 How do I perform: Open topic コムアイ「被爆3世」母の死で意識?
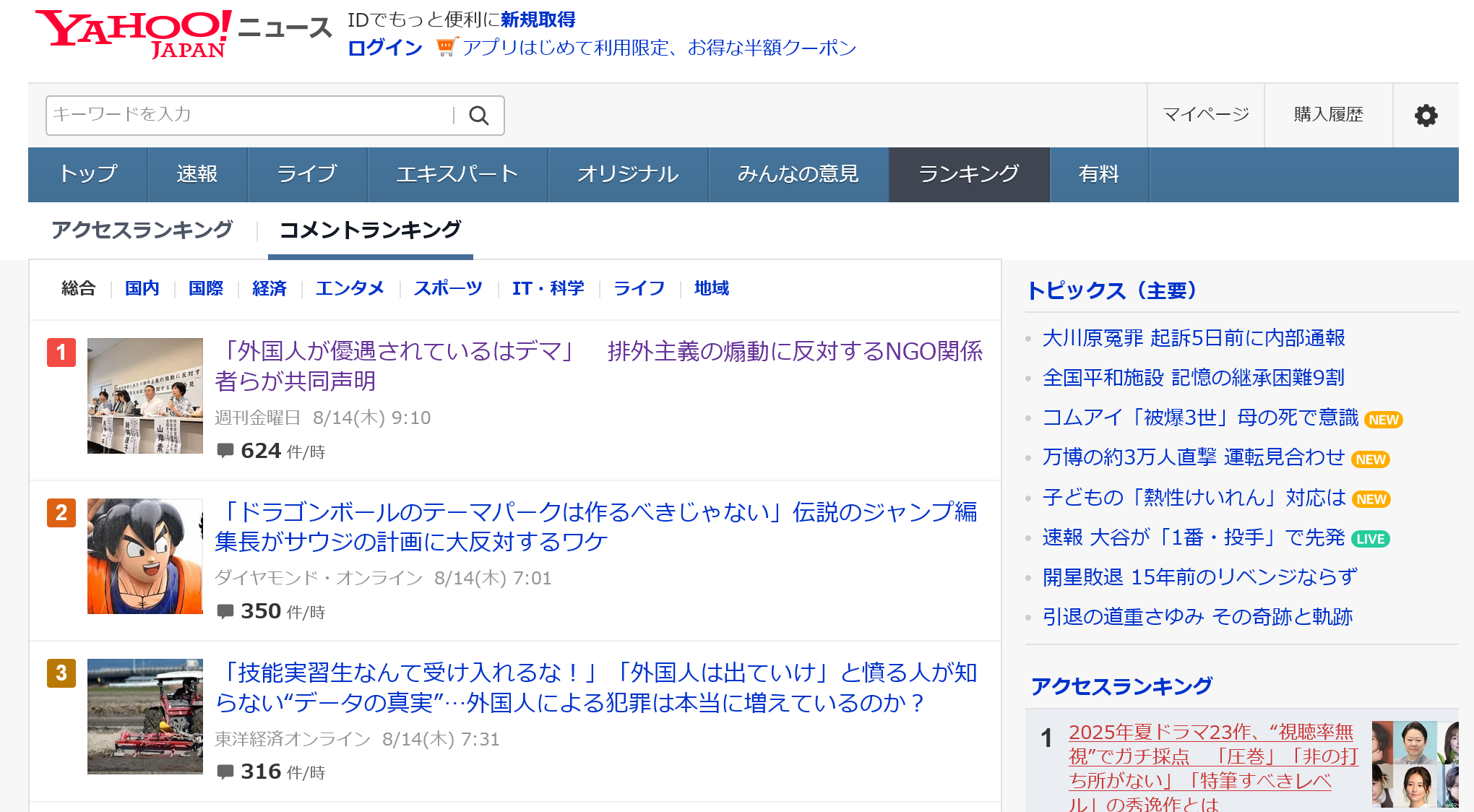[x=1201, y=418]
